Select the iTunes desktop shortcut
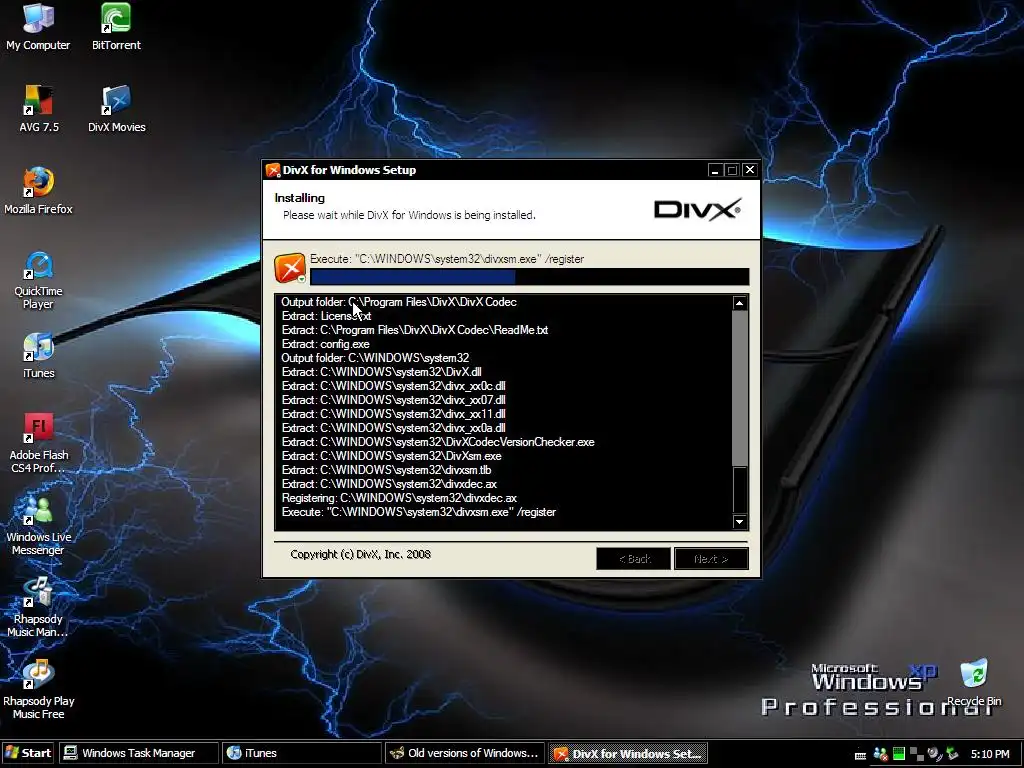The width and height of the screenshot is (1024, 768). pyautogui.click(x=39, y=356)
